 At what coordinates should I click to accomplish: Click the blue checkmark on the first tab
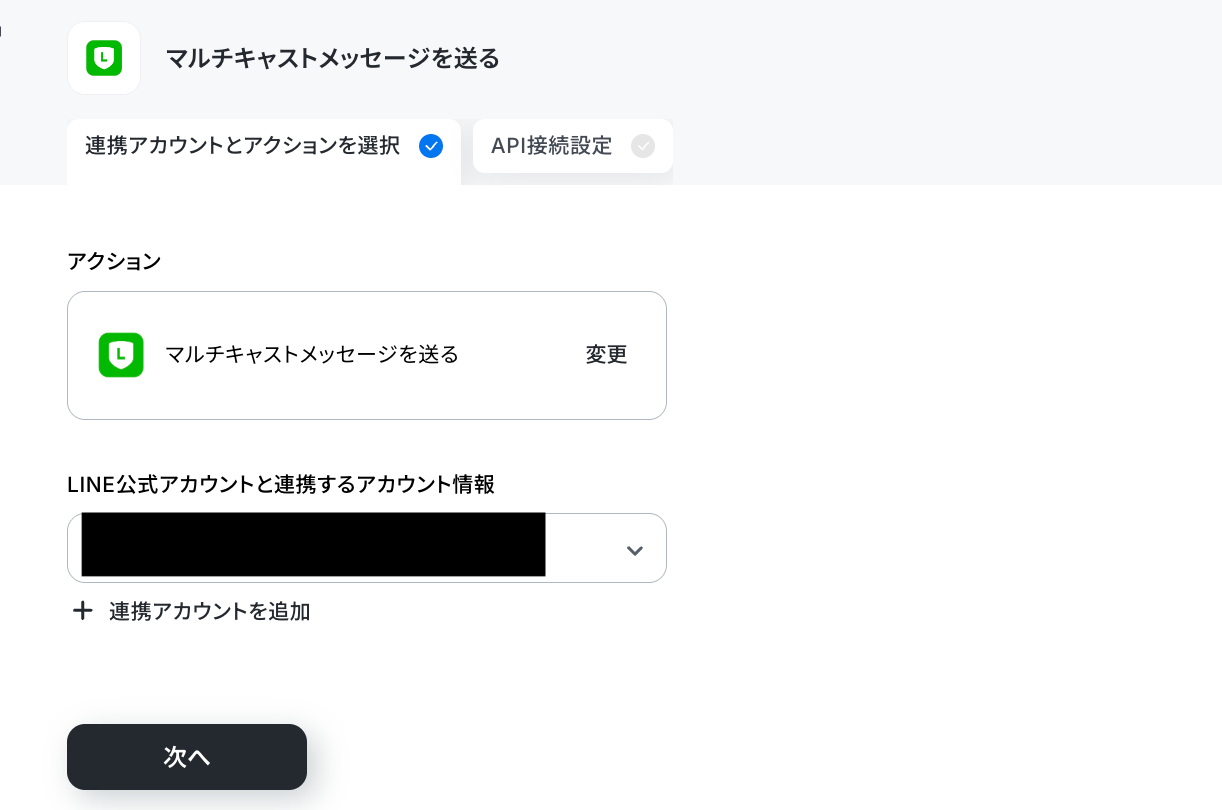431,146
